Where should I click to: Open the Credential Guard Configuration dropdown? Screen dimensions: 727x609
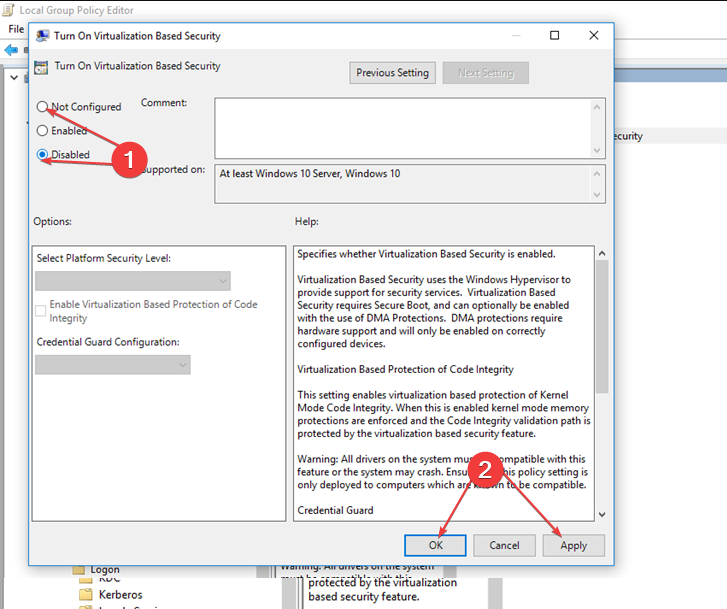(x=113, y=365)
